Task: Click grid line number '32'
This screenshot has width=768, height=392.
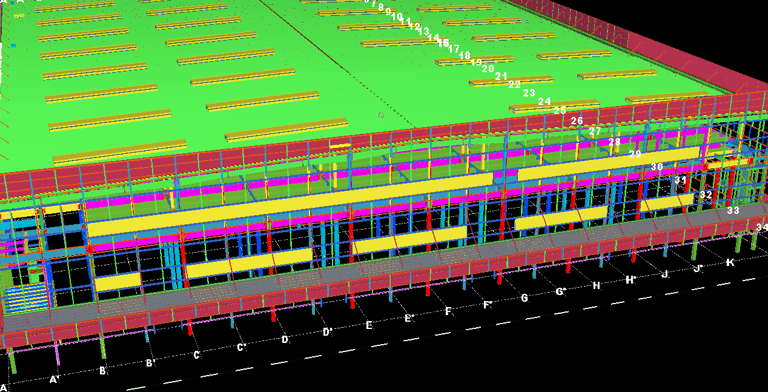Action: [x=706, y=195]
